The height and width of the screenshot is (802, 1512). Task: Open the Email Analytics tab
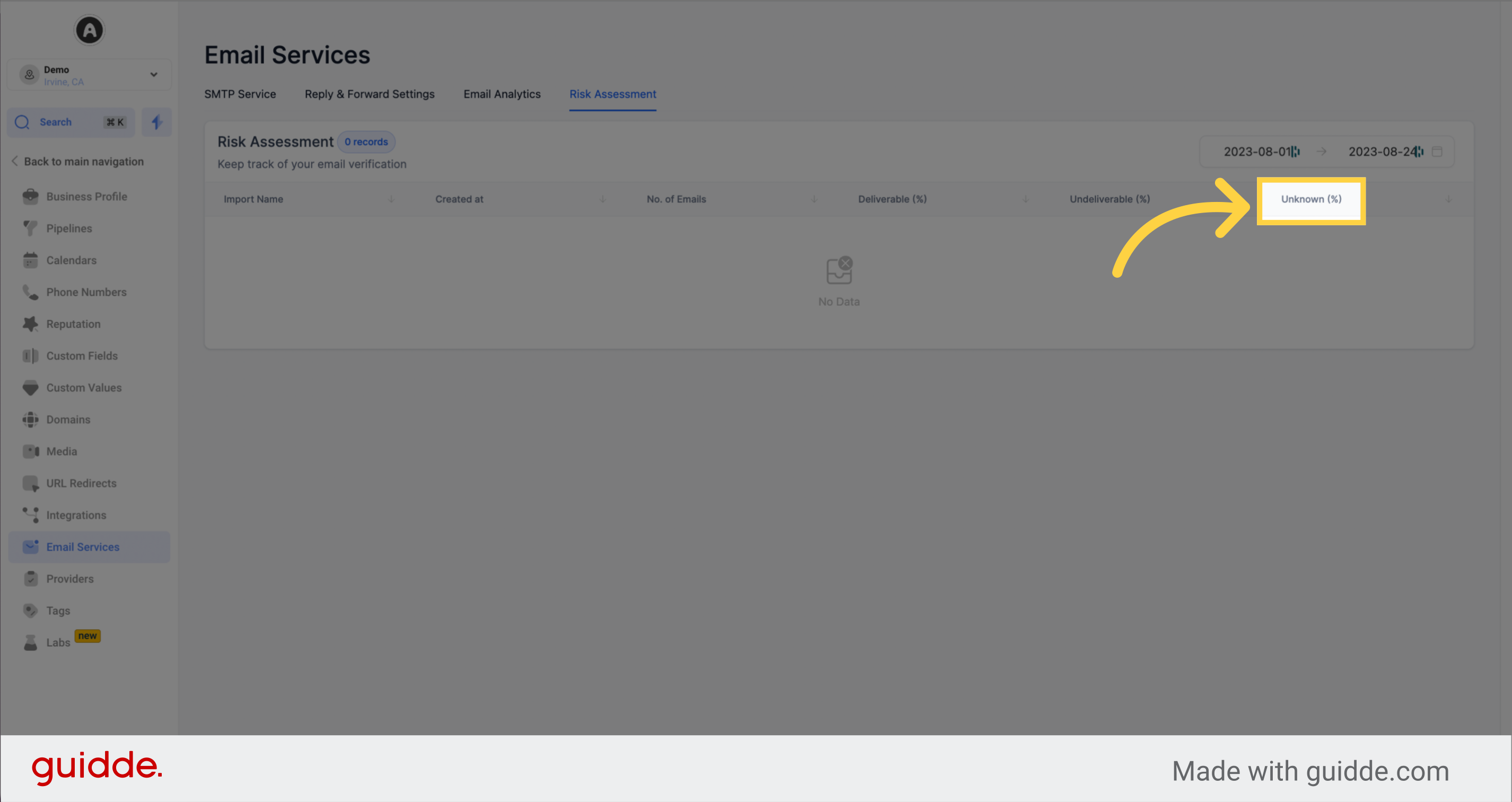[502, 94]
